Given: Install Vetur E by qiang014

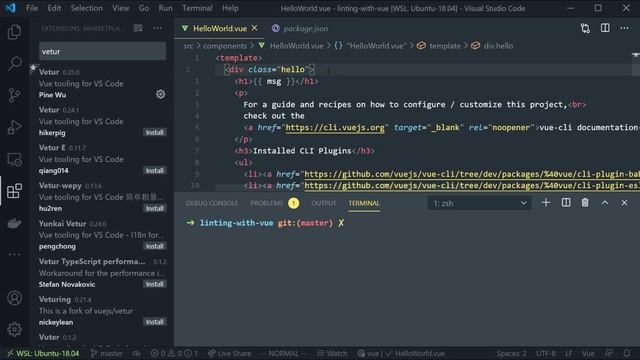Looking at the screenshot, I should point(155,170).
